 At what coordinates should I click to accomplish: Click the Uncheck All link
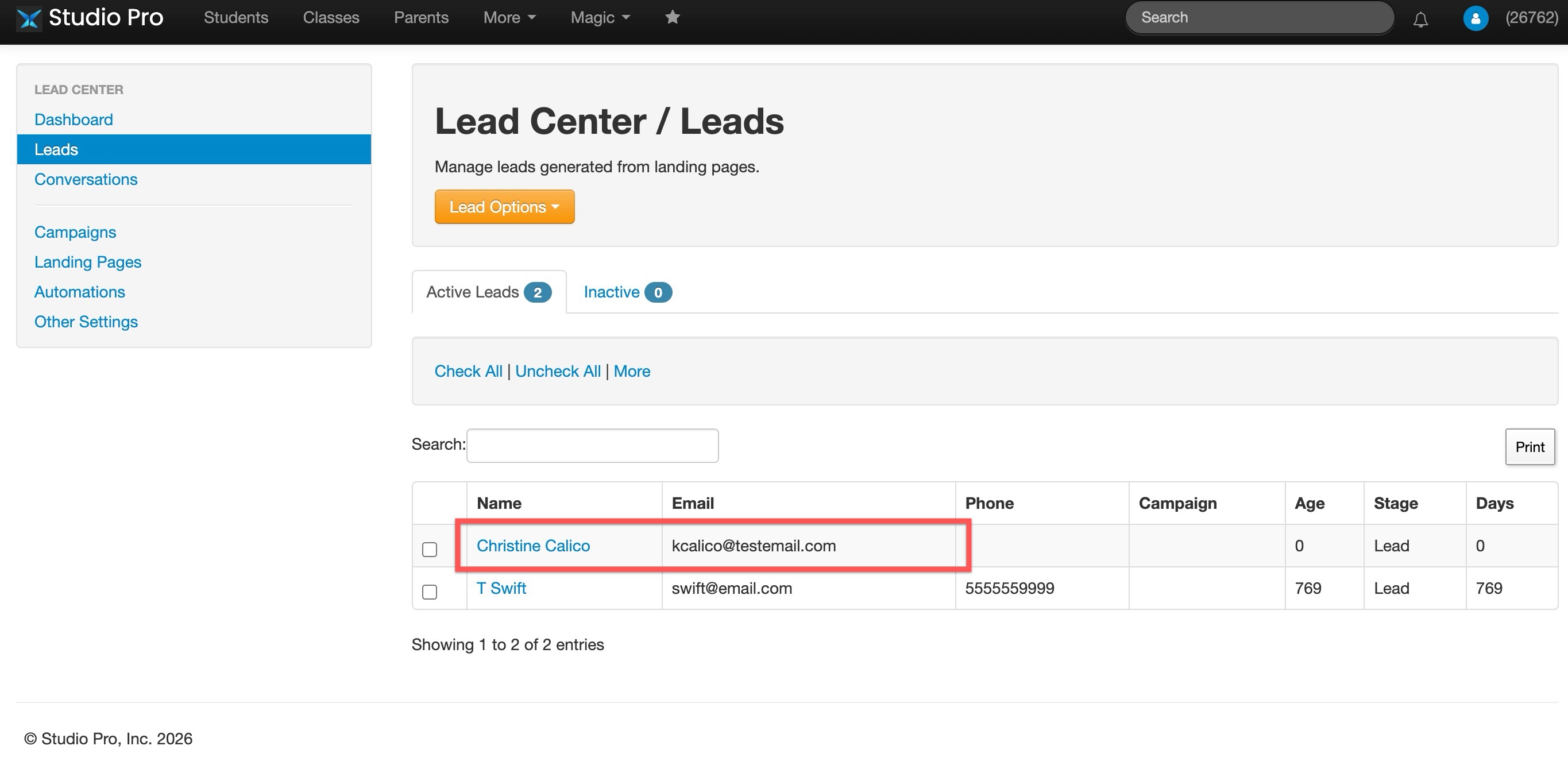click(x=558, y=370)
